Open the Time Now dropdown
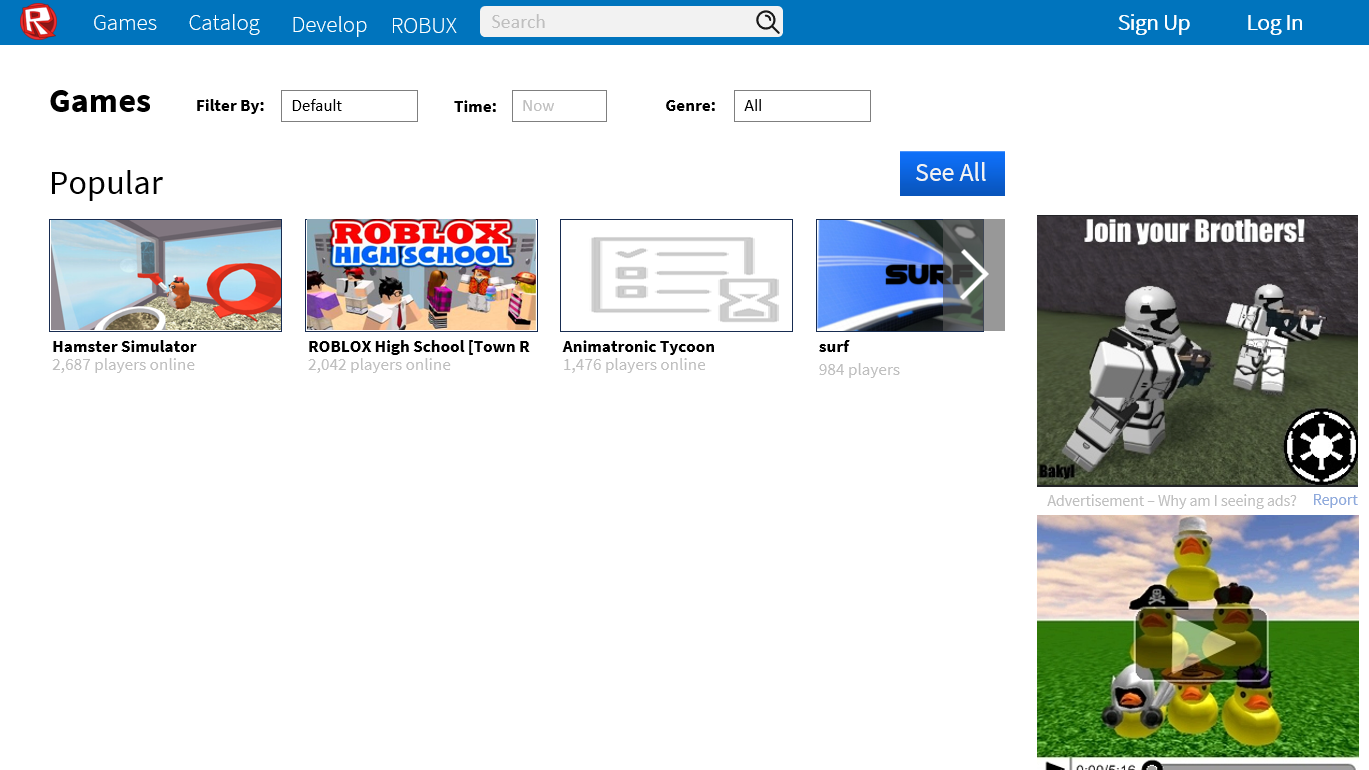The image size is (1369, 770). click(559, 106)
